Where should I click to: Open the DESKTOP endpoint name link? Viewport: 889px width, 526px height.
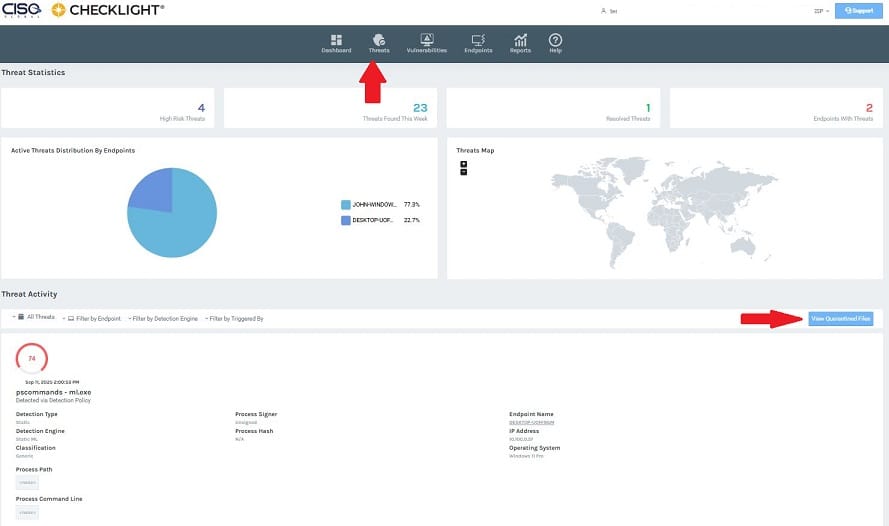point(532,423)
